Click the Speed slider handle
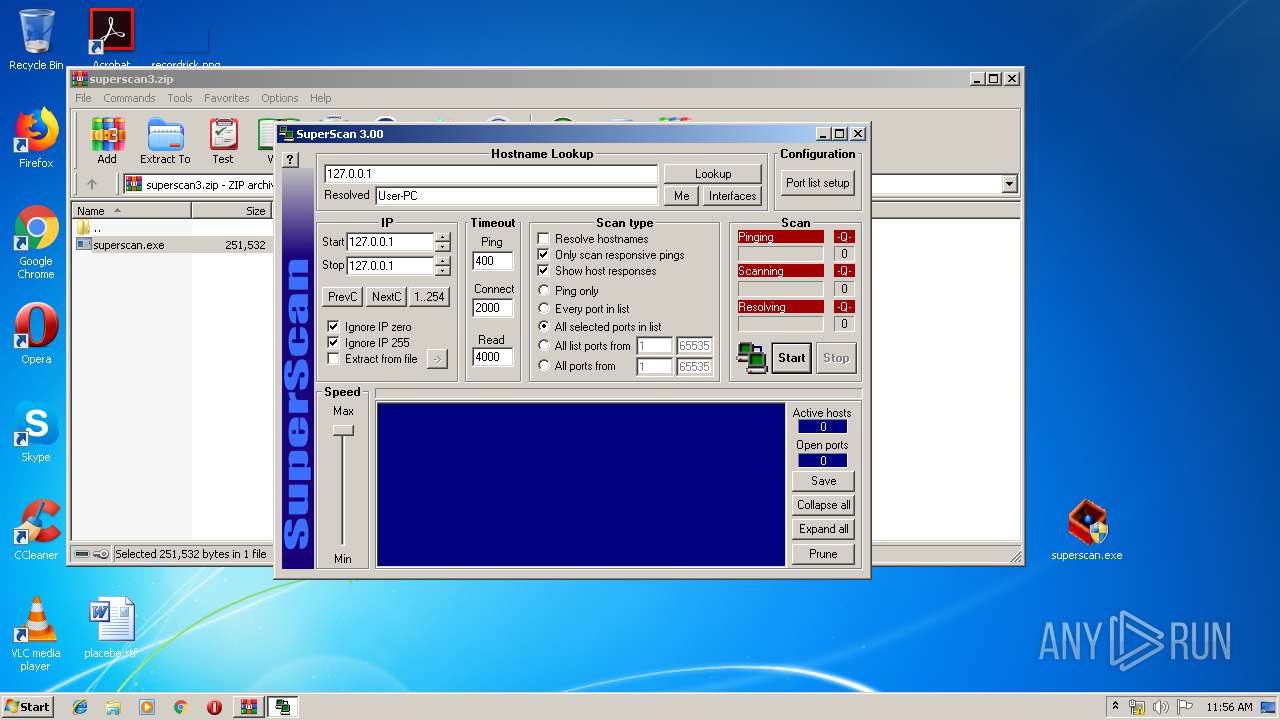The image size is (1280, 720). [x=343, y=430]
